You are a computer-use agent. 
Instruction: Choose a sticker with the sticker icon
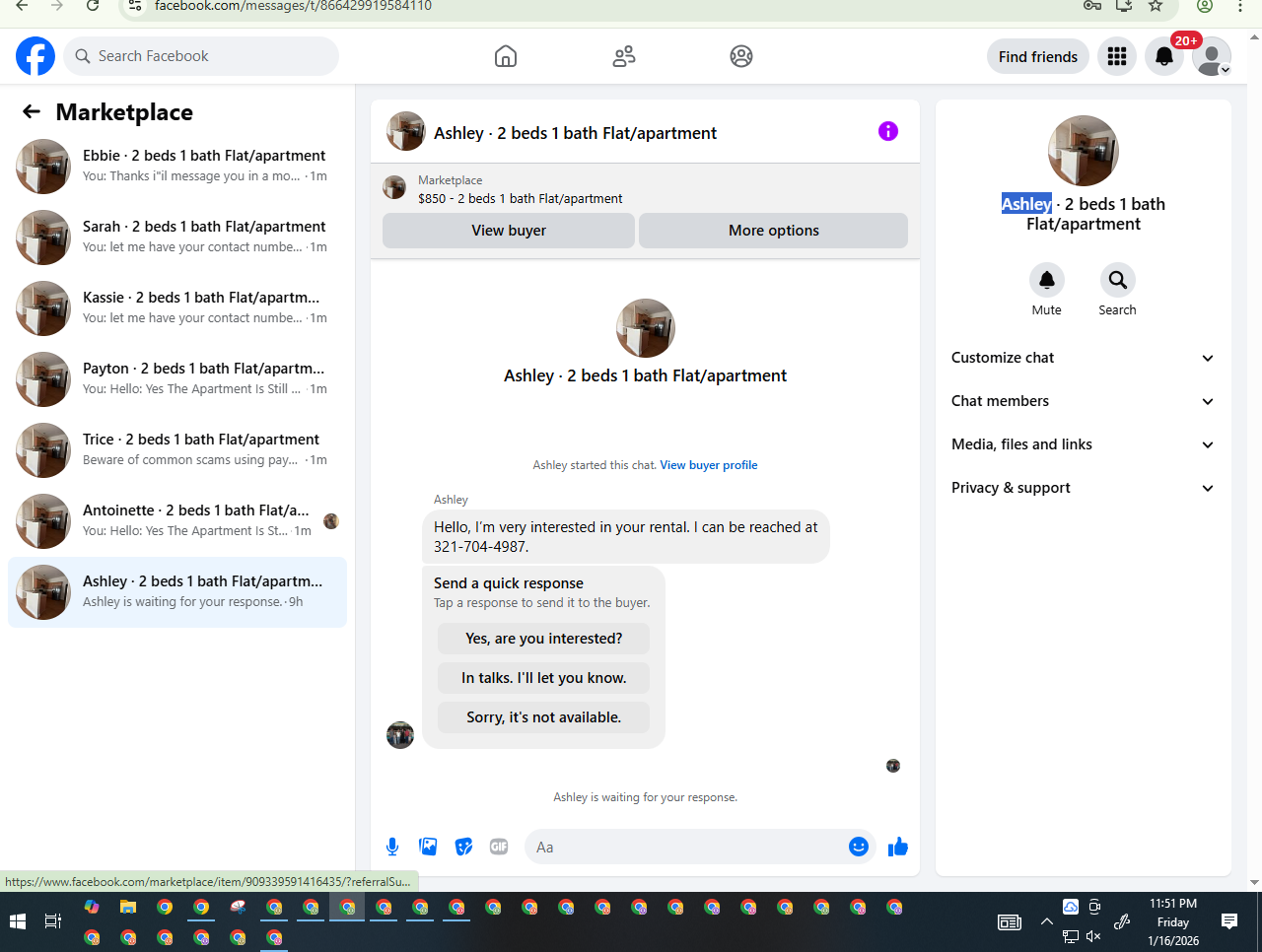(x=463, y=847)
